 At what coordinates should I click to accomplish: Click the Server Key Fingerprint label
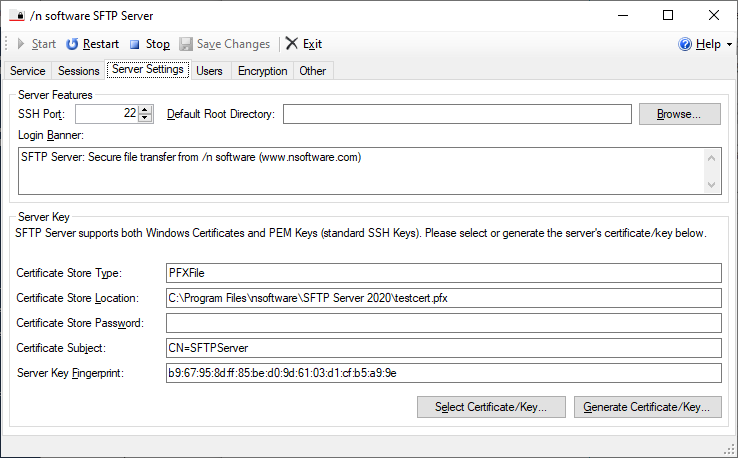[x=70, y=373]
